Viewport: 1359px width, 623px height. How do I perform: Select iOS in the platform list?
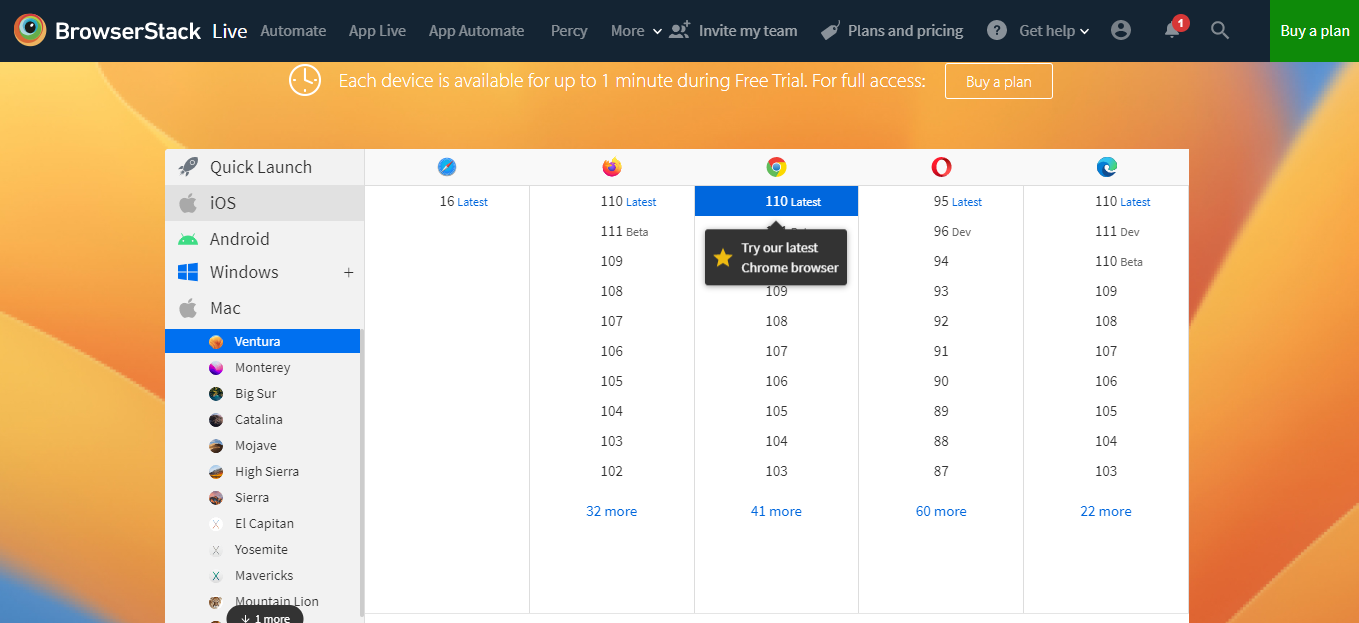(265, 203)
